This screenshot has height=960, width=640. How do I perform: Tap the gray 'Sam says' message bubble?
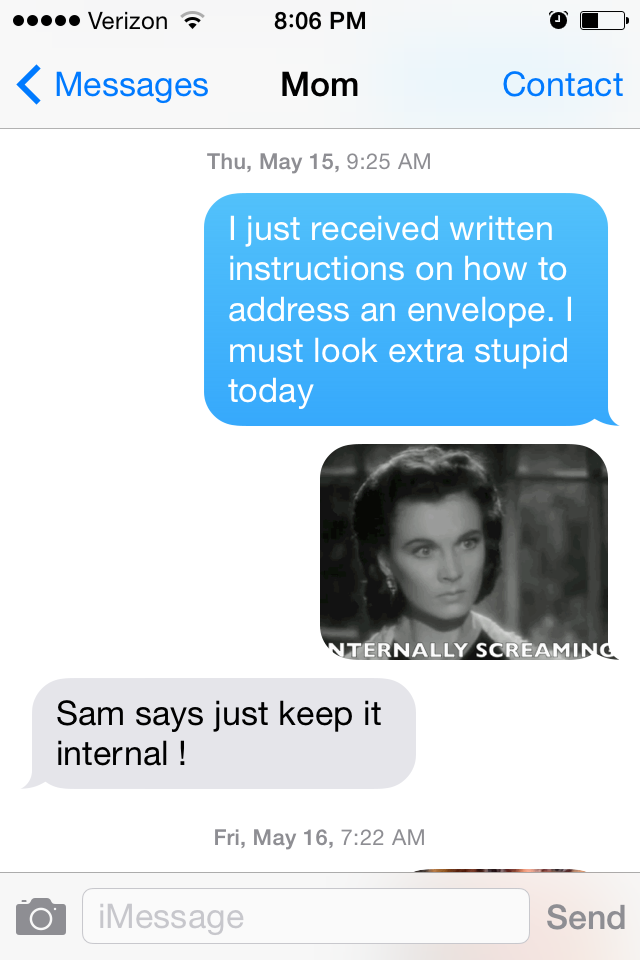221,733
